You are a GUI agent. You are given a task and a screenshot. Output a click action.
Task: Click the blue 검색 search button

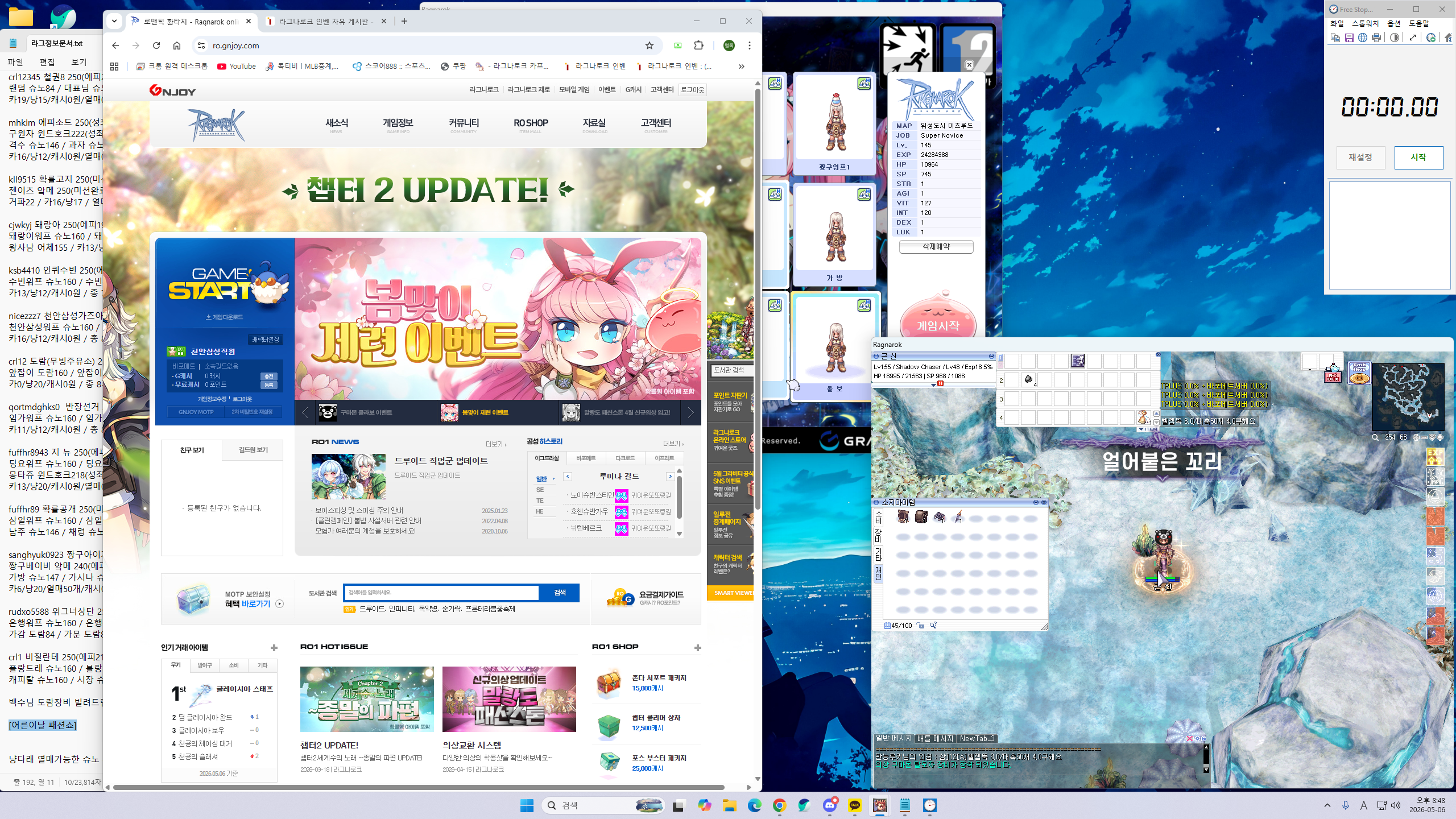click(560, 593)
